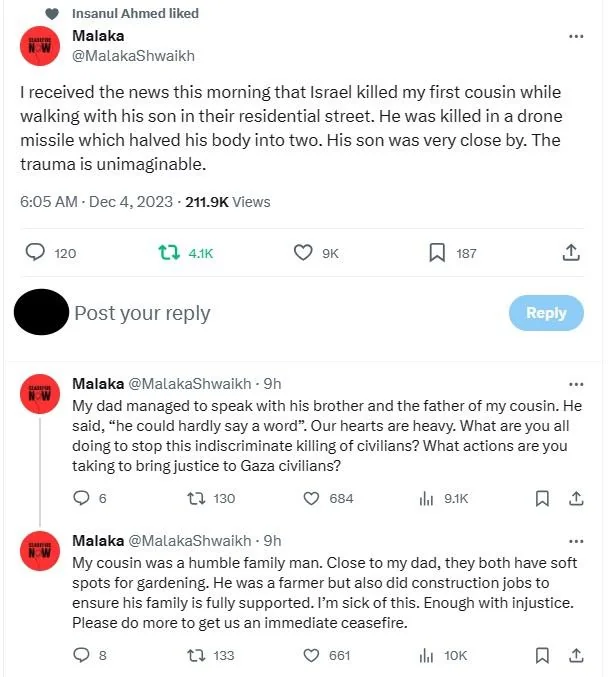This screenshot has height=677, width=612.
Task: Bookmark the "My dad managed" reply
Action: click(x=542, y=499)
